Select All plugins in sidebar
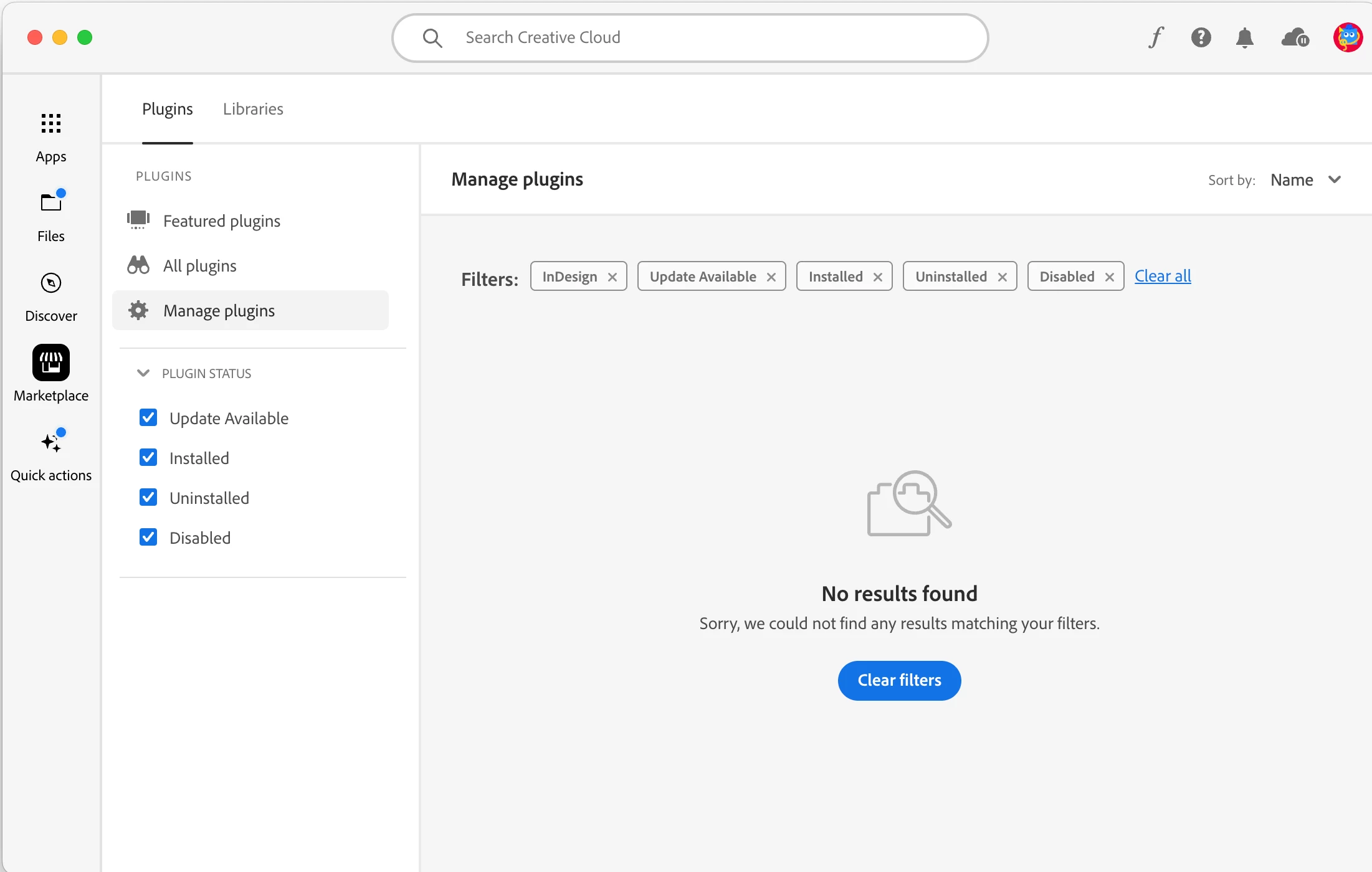The width and height of the screenshot is (1372, 872). click(199, 266)
